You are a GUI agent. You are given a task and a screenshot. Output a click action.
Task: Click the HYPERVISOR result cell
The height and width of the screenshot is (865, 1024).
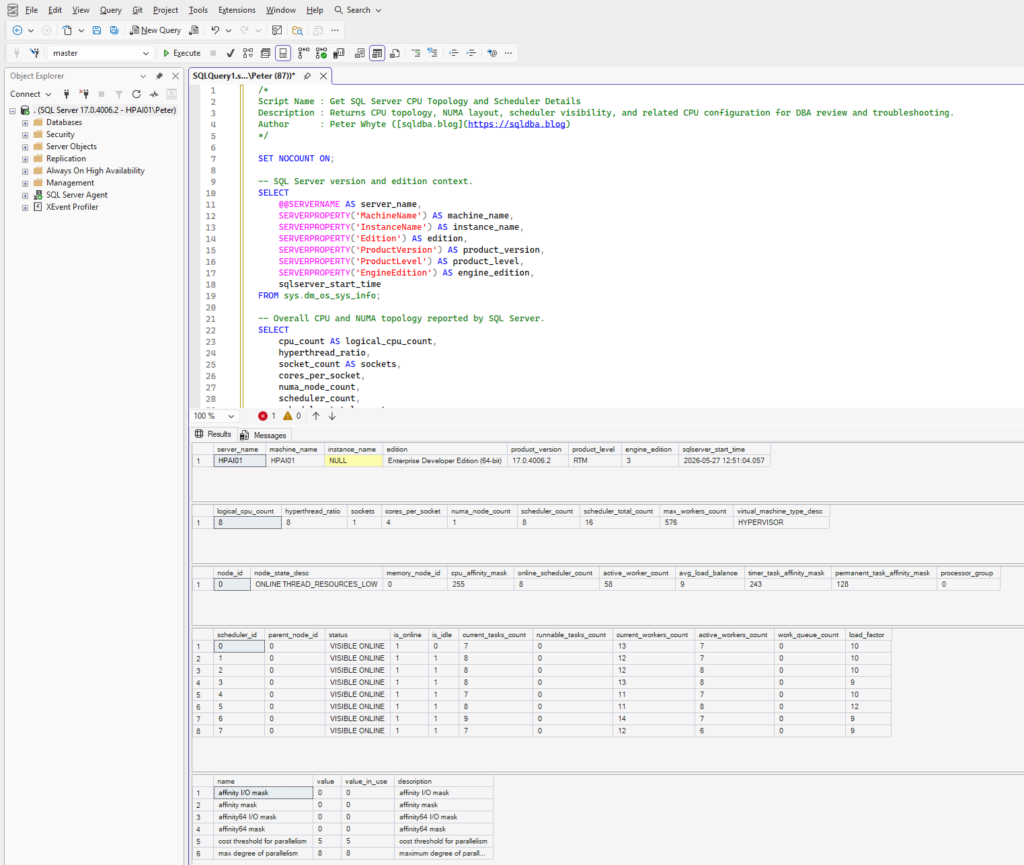coord(782,523)
